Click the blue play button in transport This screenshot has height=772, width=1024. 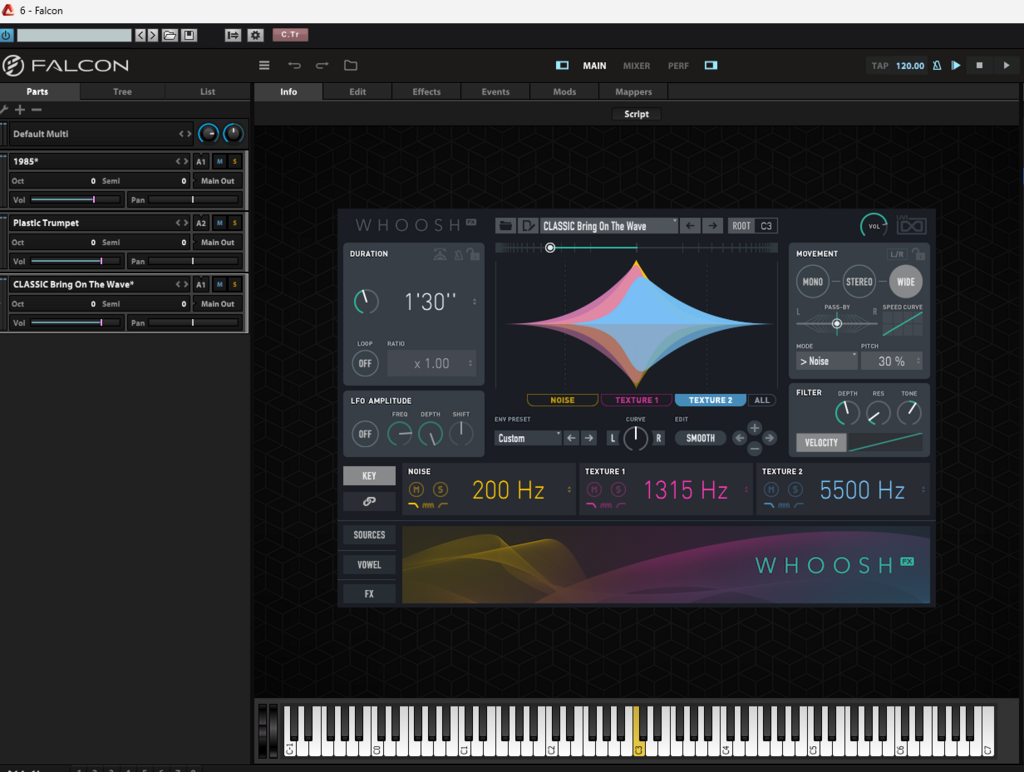coord(955,65)
